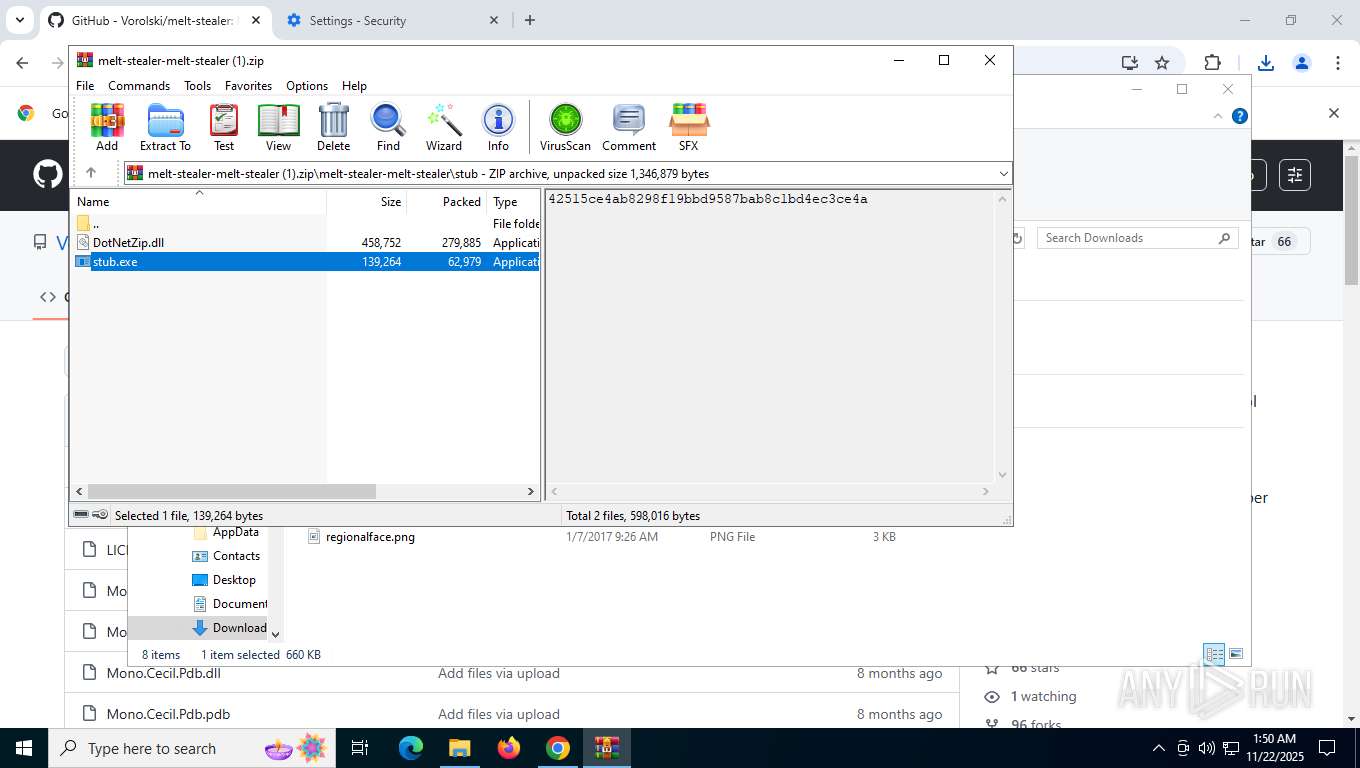1360x768 pixels.
Task: Go up one folder level in WinRAR
Action: pos(90,173)
